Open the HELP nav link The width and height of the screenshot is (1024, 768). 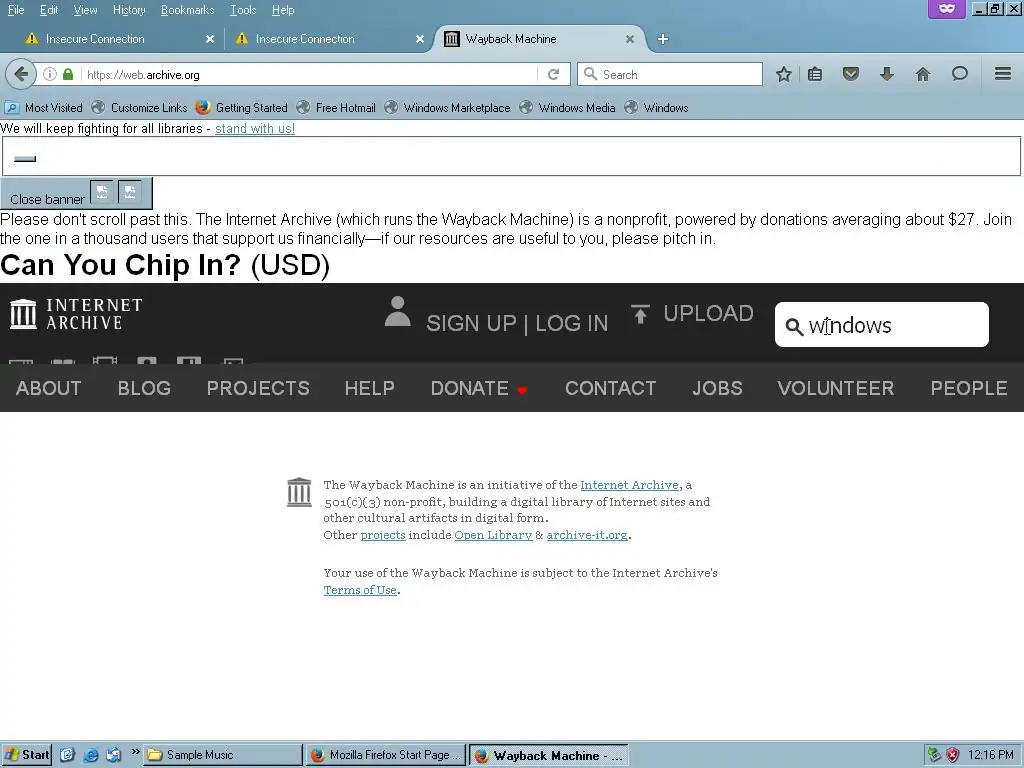pos(369,389)
